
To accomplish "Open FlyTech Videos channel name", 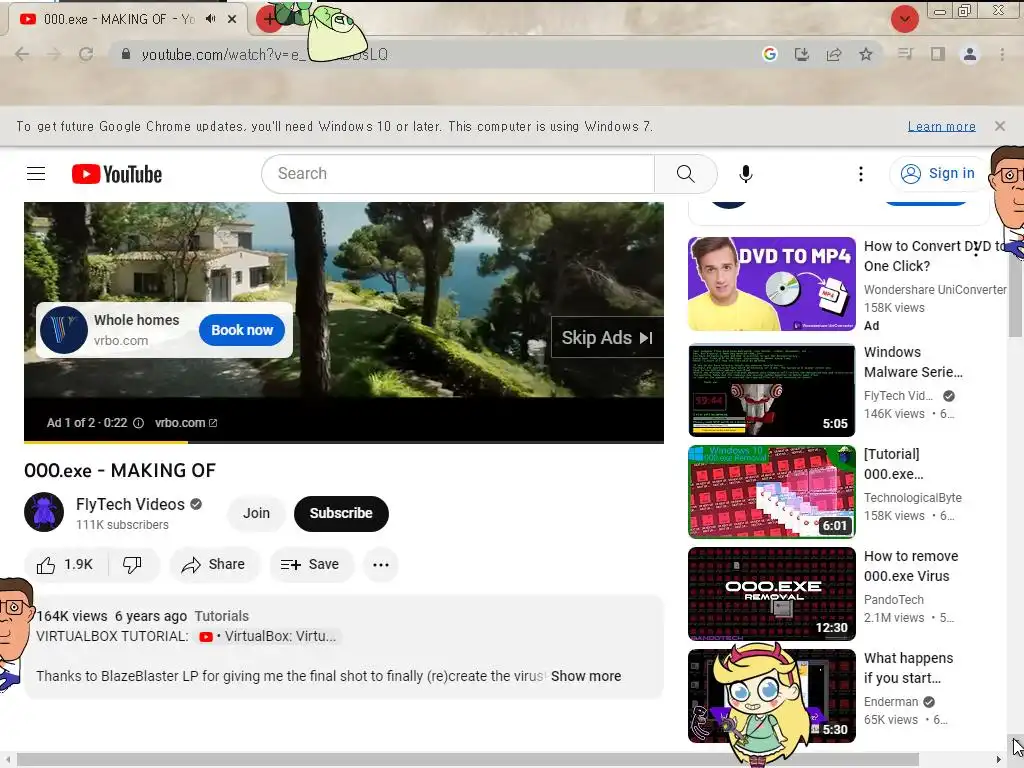I will 130,504.
